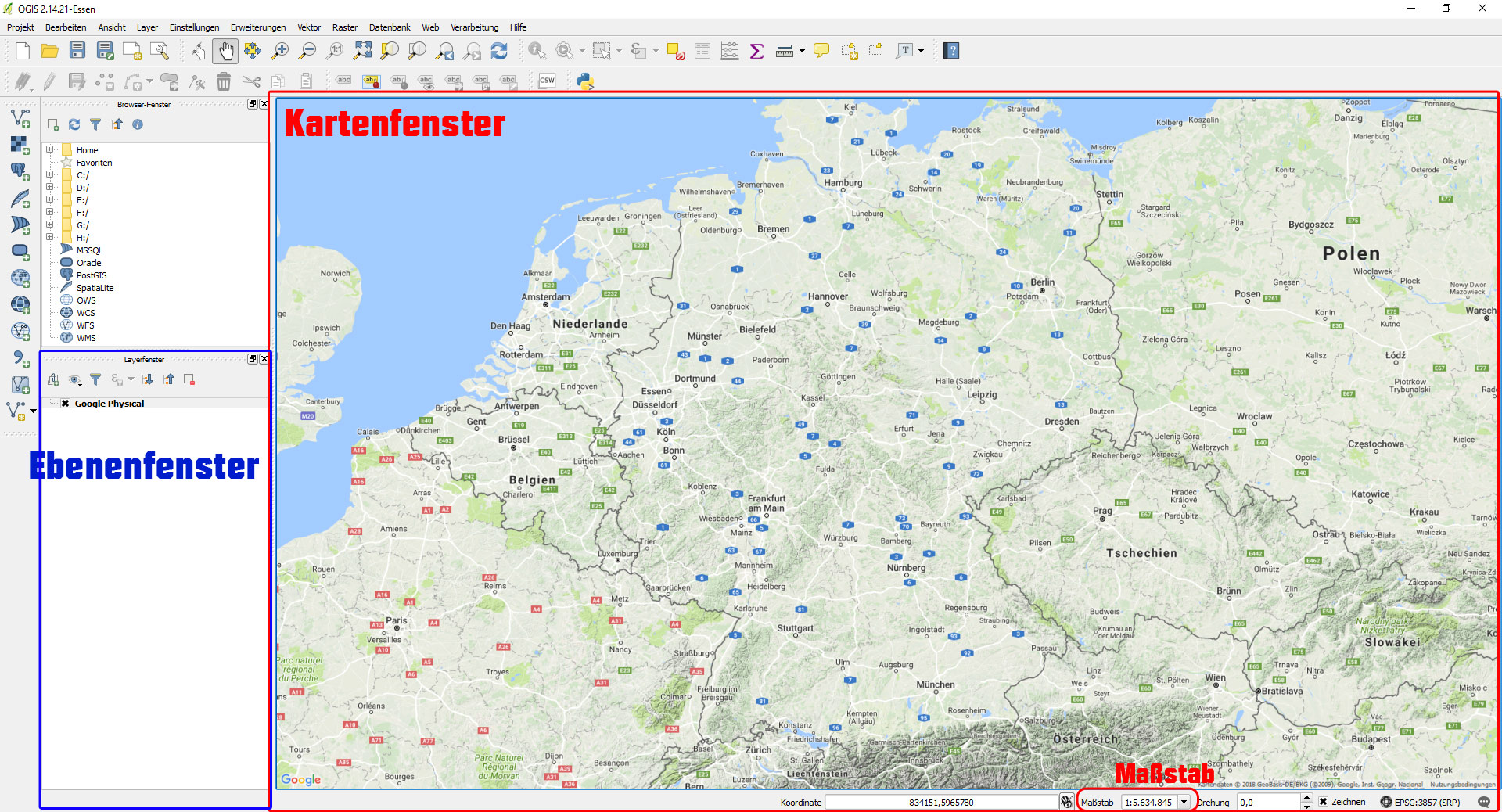This screenshot has height=812, width=1502.
Task: Highlight pinned labels toggle button
Action: point(372,81)
